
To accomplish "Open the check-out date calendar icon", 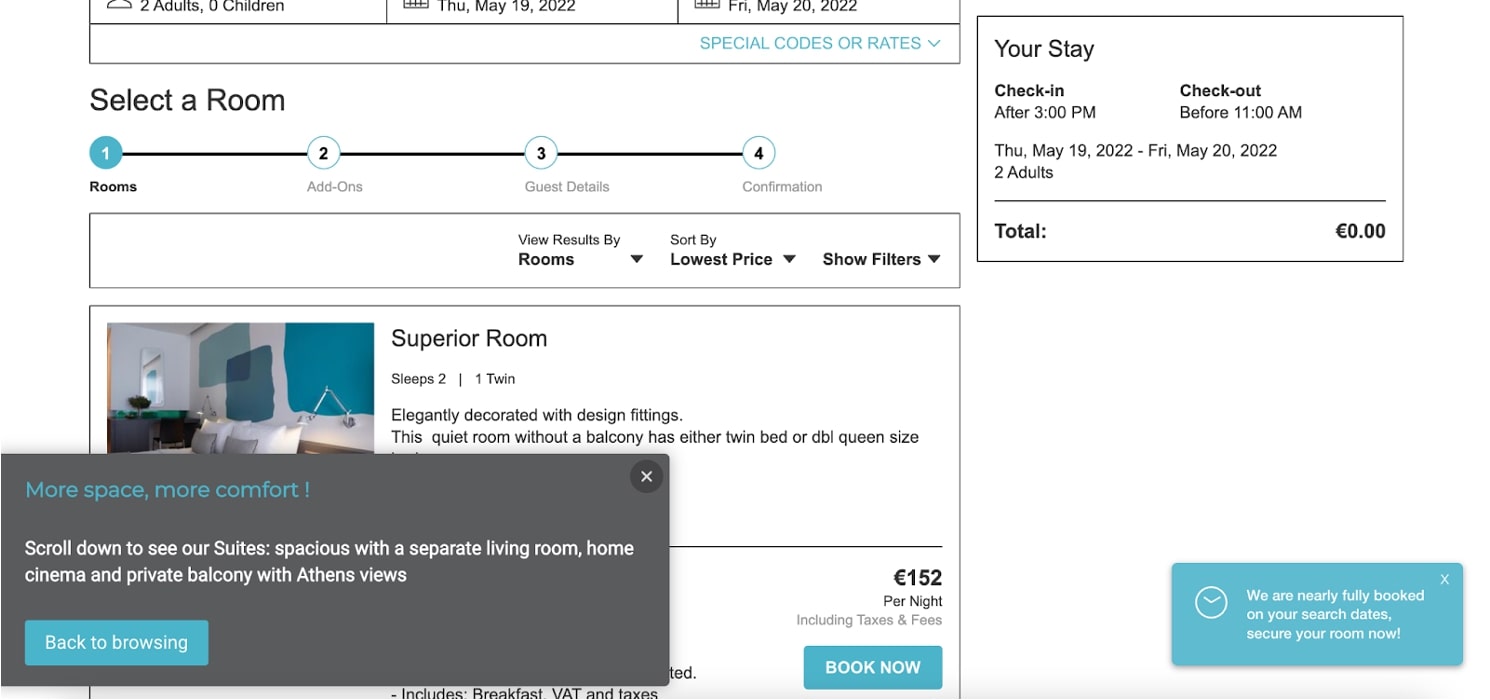I will [707, 4].
